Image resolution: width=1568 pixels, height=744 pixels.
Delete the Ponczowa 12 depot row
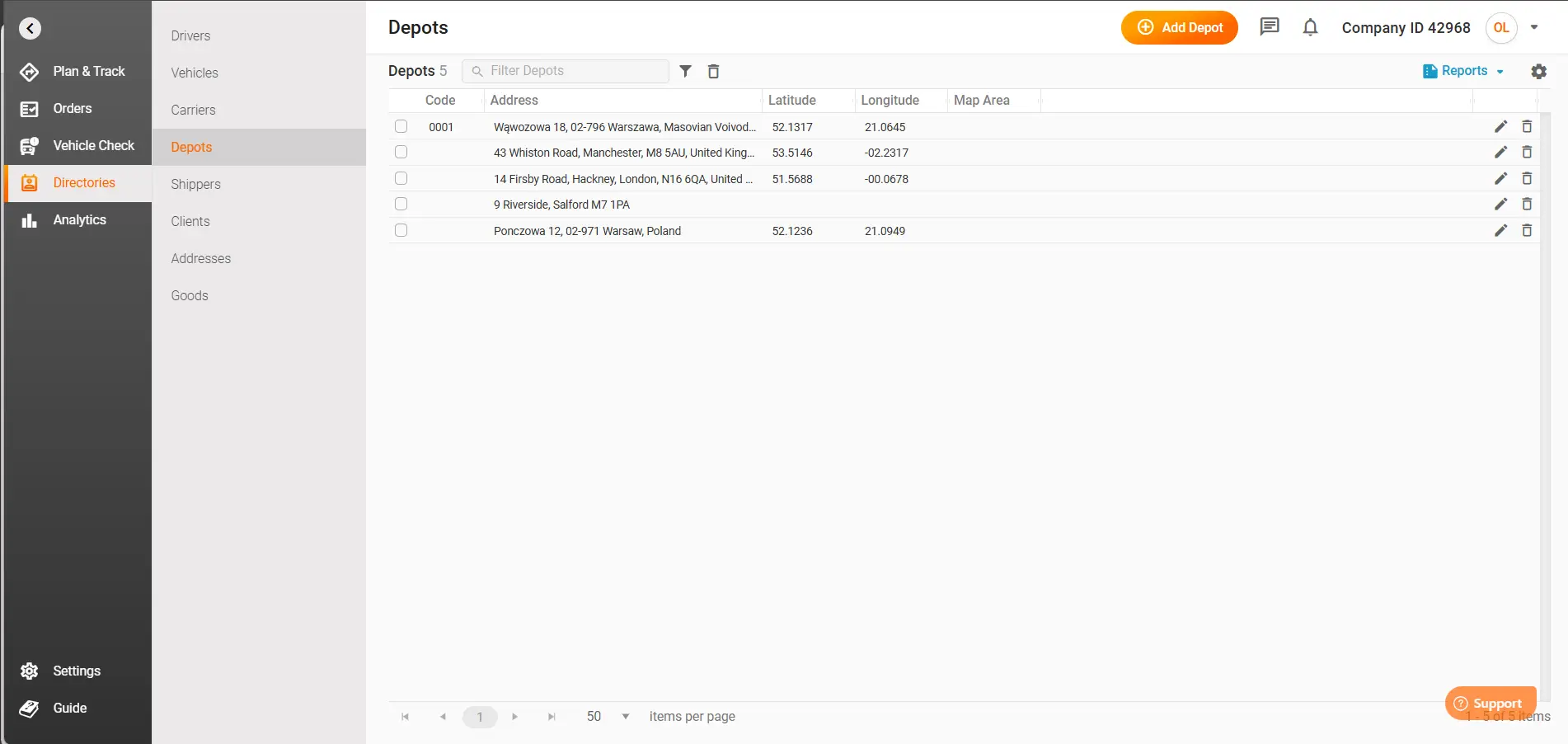[1527, 231]
